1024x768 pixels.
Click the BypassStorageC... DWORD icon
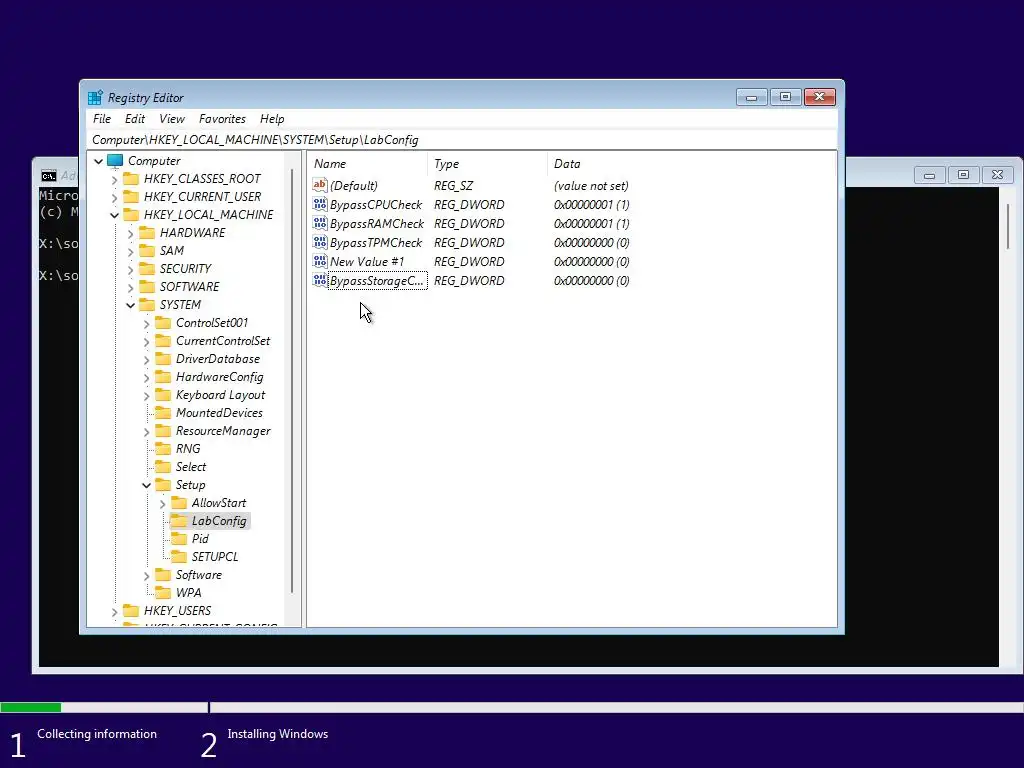click(319, 280)
